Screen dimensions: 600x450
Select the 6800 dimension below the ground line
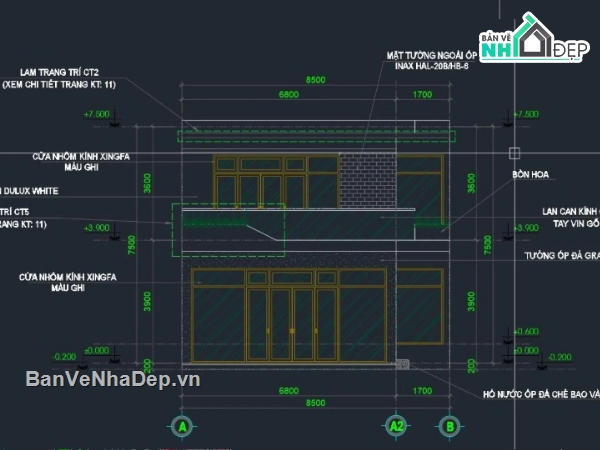coord(289,391)
